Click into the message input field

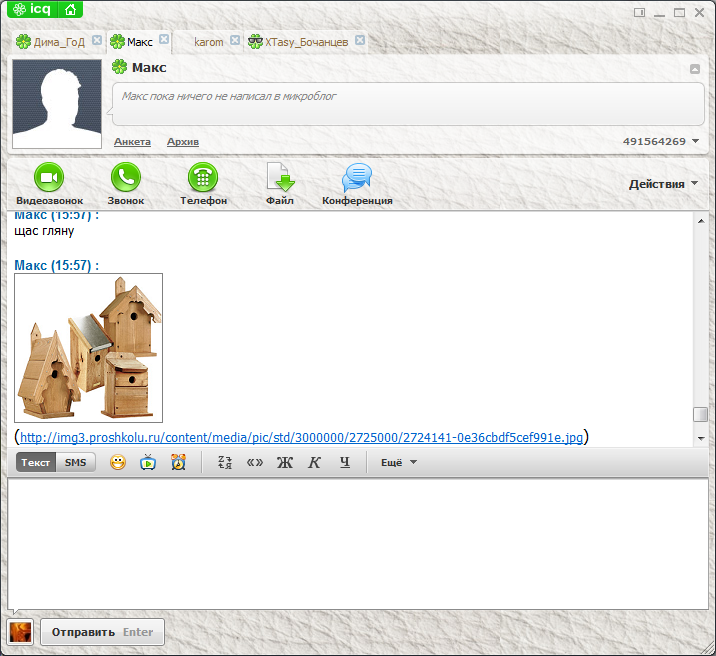point(358,543)
